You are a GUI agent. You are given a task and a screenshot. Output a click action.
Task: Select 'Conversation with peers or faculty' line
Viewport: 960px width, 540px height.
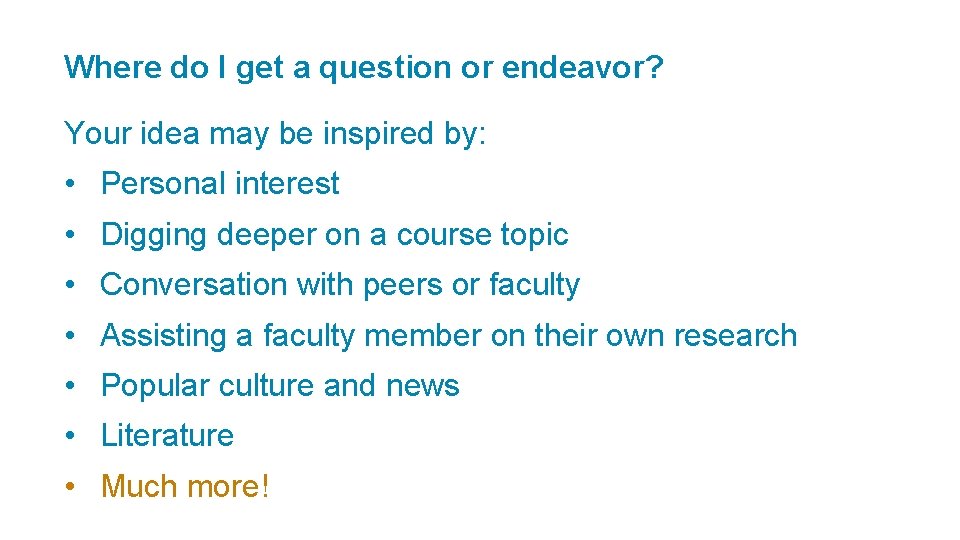pos(340,285)
